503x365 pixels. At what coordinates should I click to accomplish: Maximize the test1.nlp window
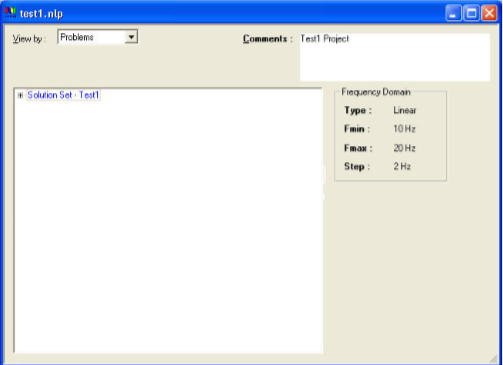[x=471, y=13]
